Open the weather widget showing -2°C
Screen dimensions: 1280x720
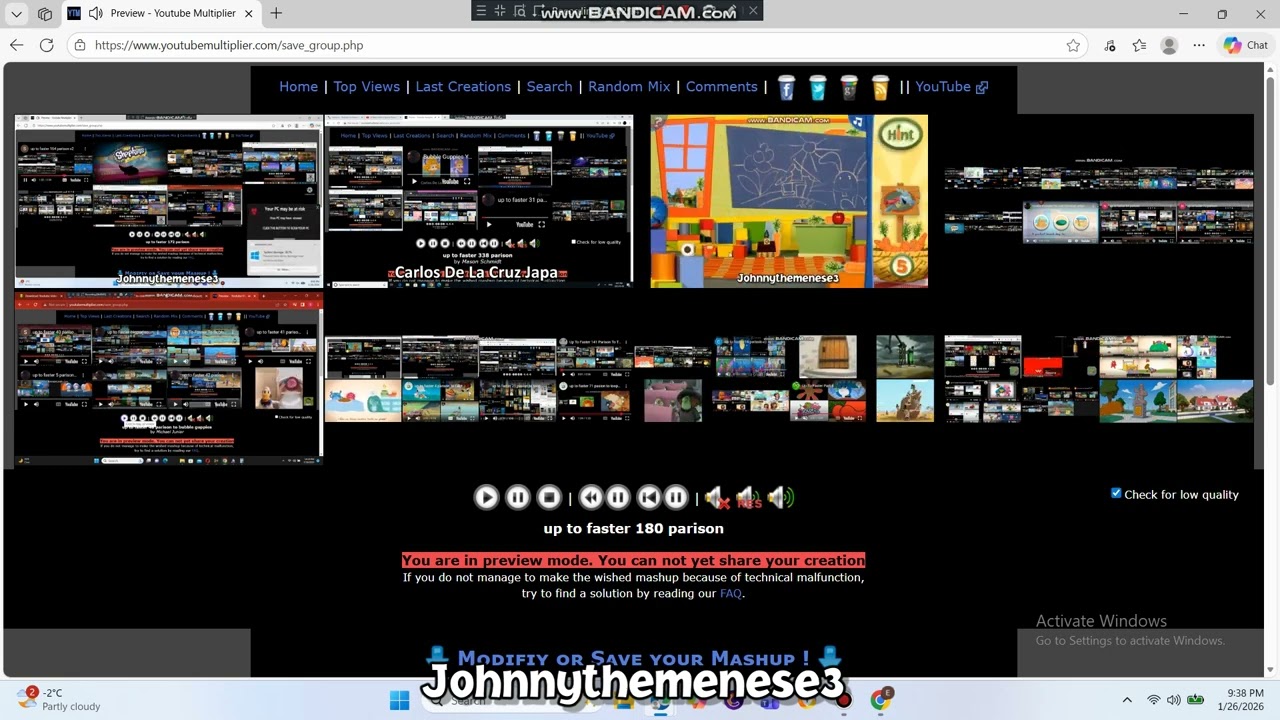point(58,699)
